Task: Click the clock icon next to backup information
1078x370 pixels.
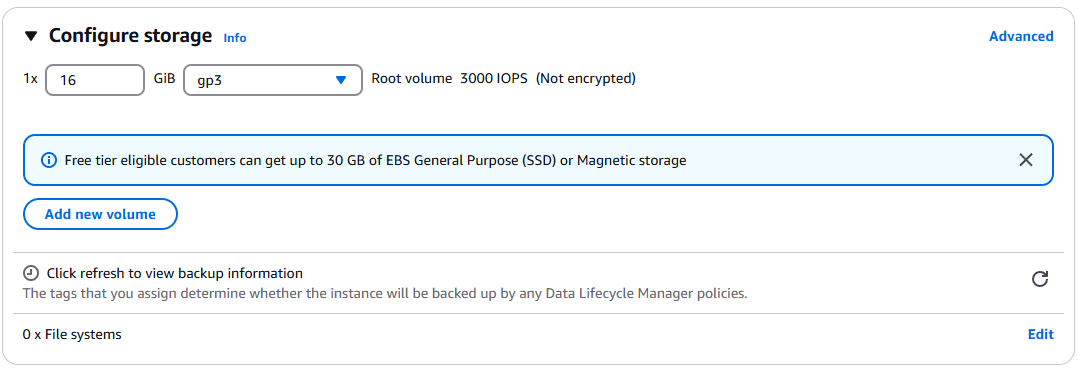Action: click(x=31, y=273)
